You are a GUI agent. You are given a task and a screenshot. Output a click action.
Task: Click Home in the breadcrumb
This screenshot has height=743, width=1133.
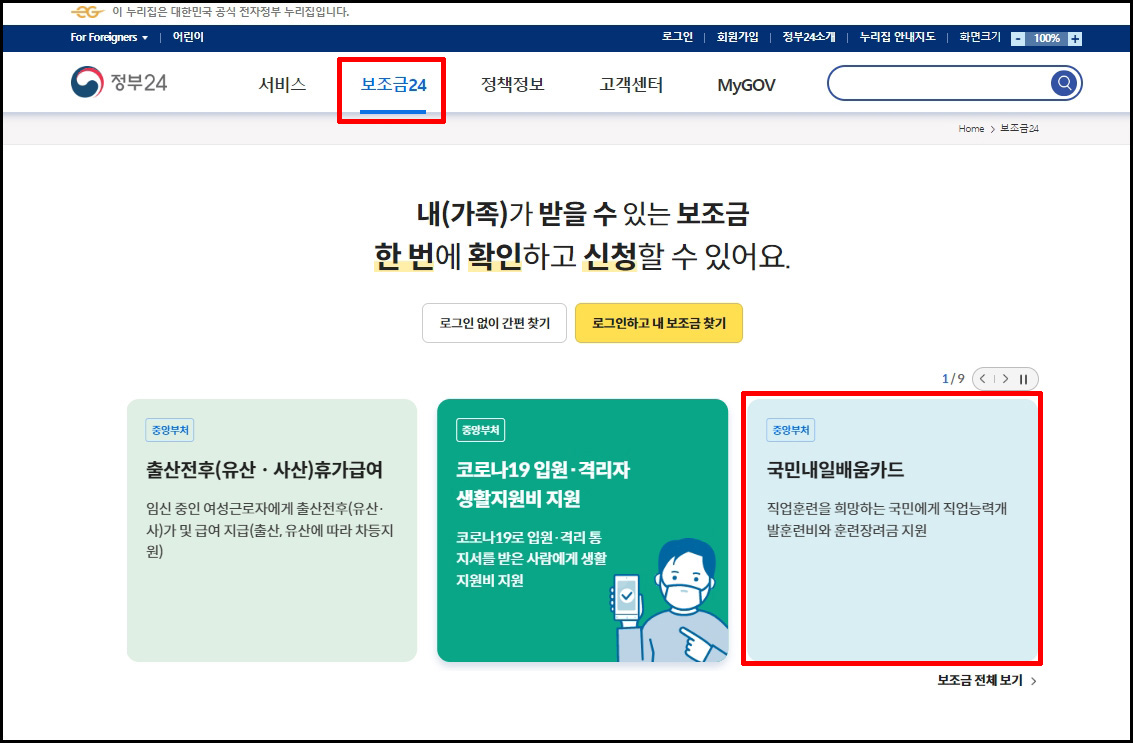tap(970, 129)
